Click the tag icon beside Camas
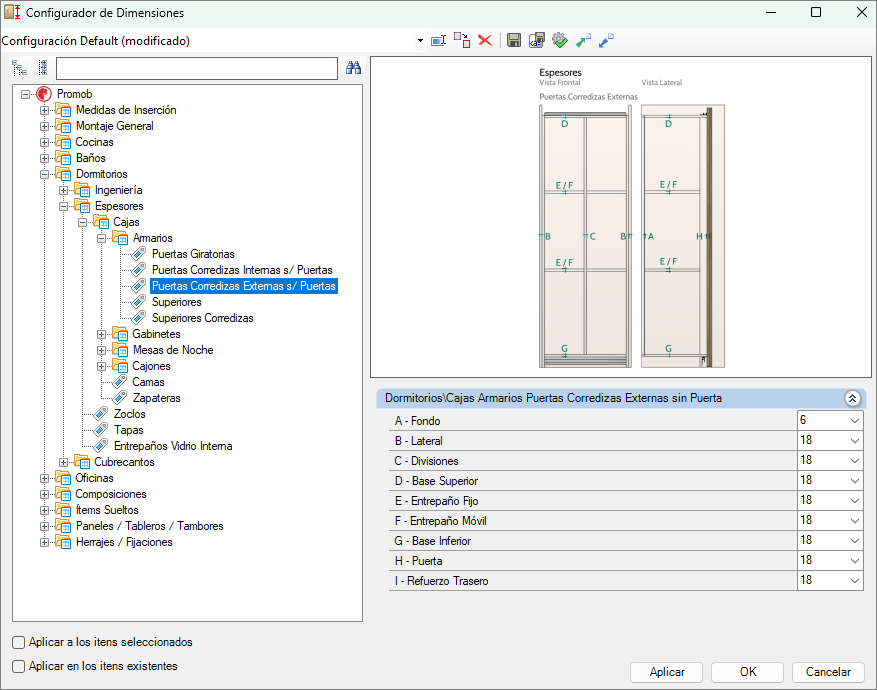Viewport: 877px width, 690px height. click(120, 382)
